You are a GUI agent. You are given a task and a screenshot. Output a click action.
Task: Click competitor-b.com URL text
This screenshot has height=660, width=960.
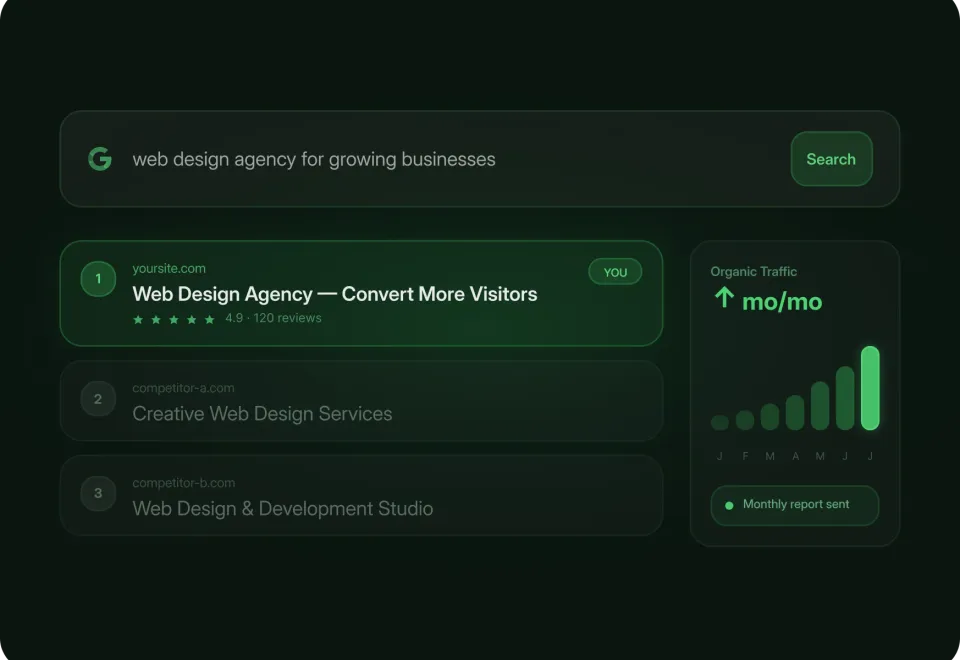(x=184, y=482)
